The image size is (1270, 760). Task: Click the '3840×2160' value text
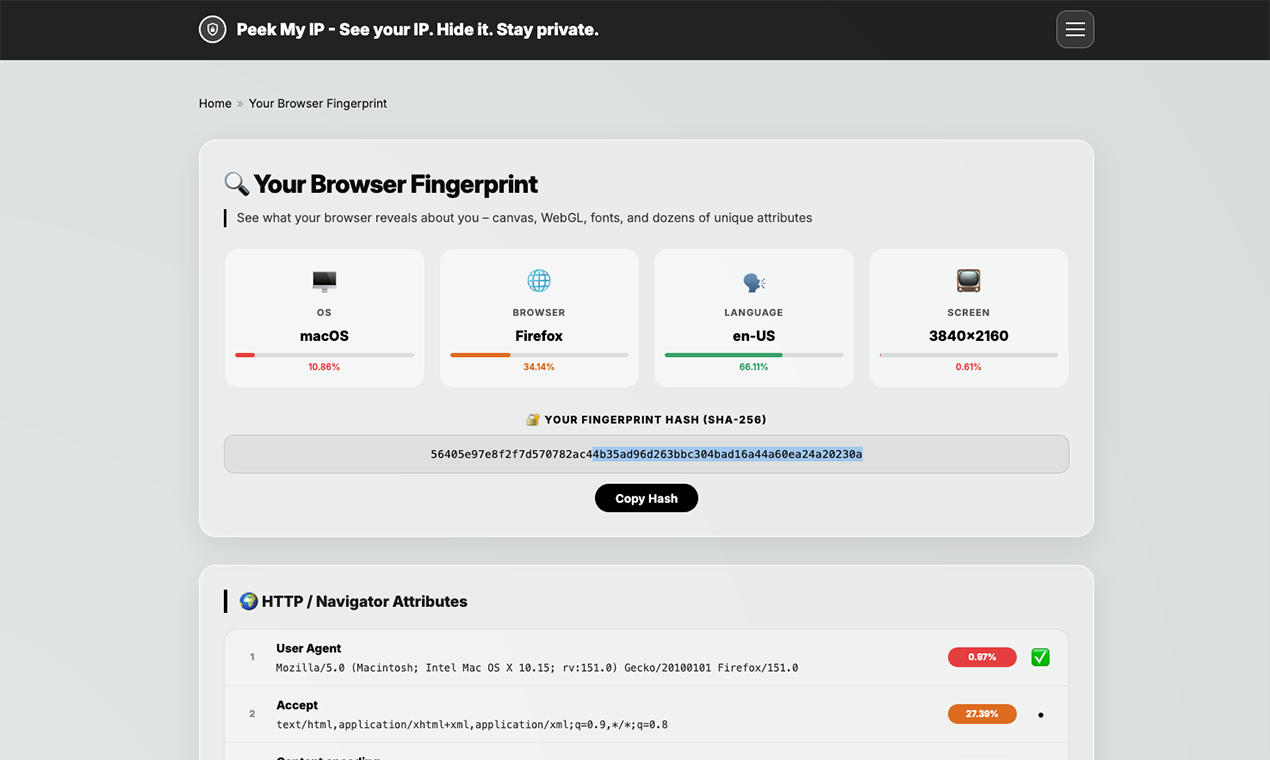[969, 336]
